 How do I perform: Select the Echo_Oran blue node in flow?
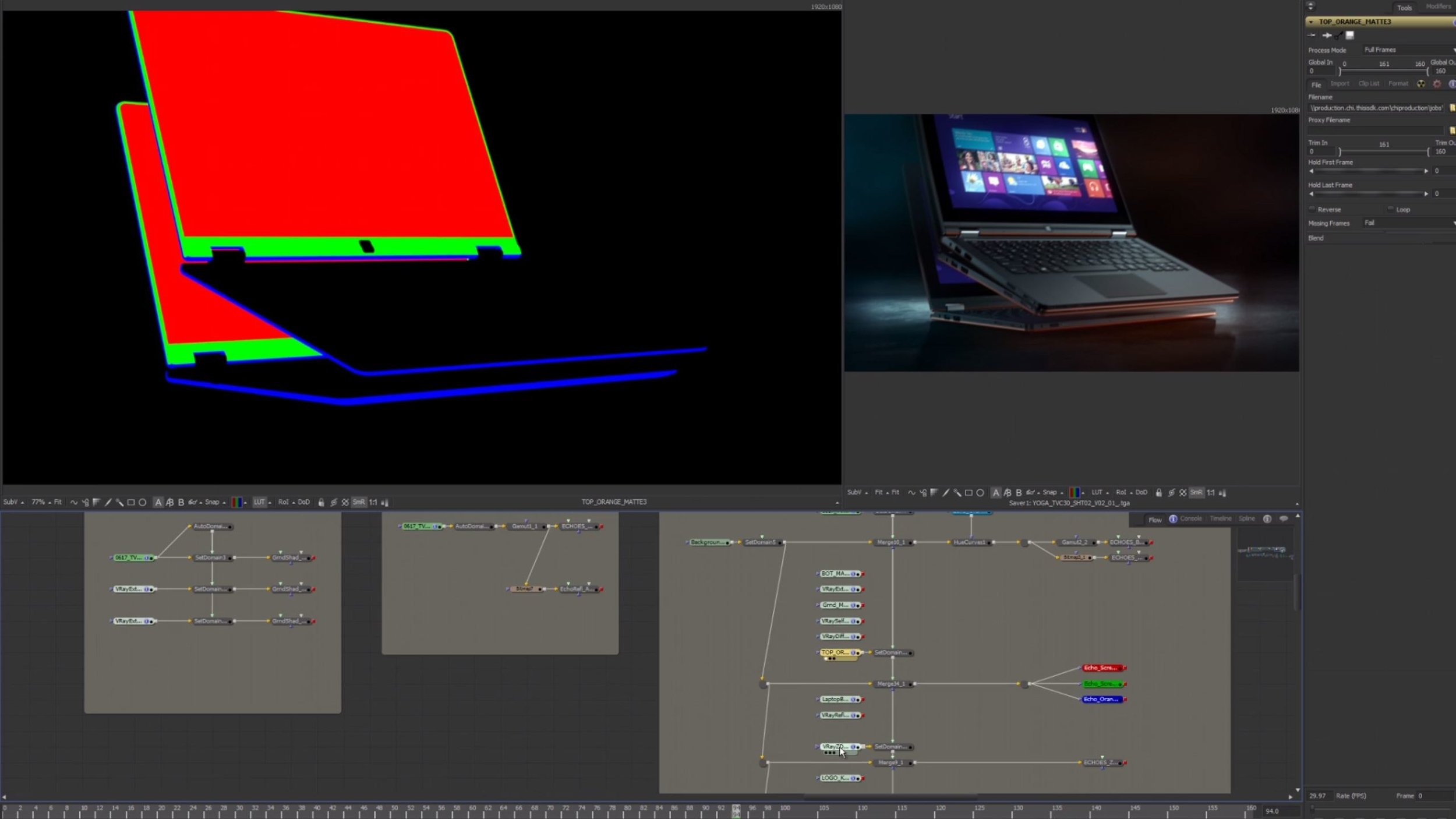1101,699
